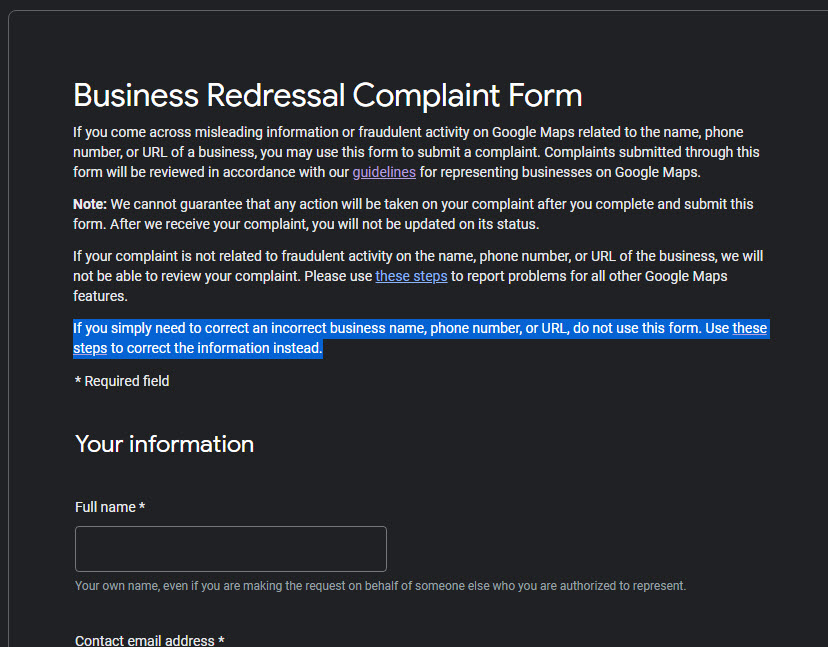Click the bold 'Note:' text
The image size is (828, 647).
[90, 204]
